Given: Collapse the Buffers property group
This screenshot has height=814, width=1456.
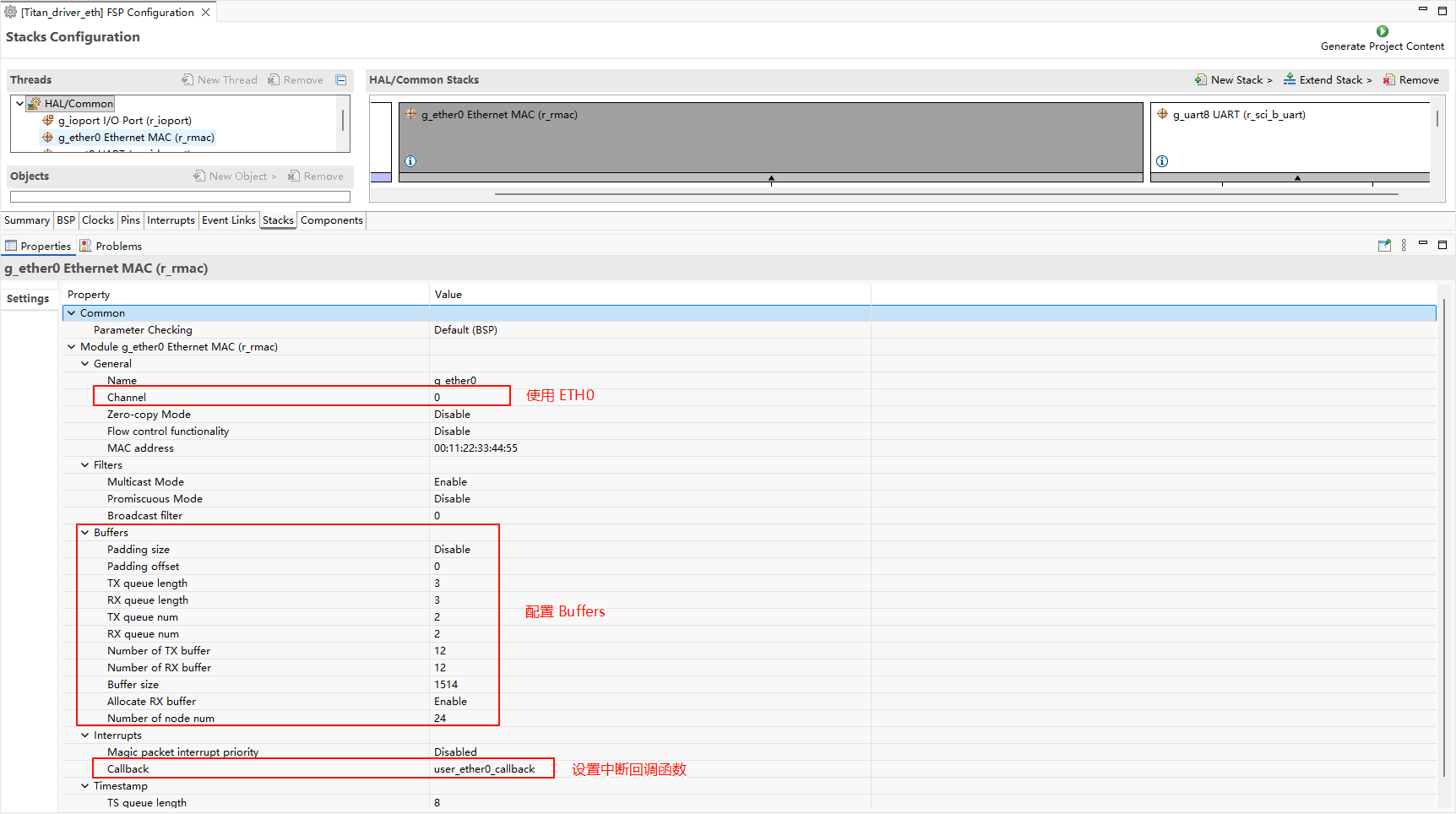Looking at the screenshot, I should click(x=85, y=533).
